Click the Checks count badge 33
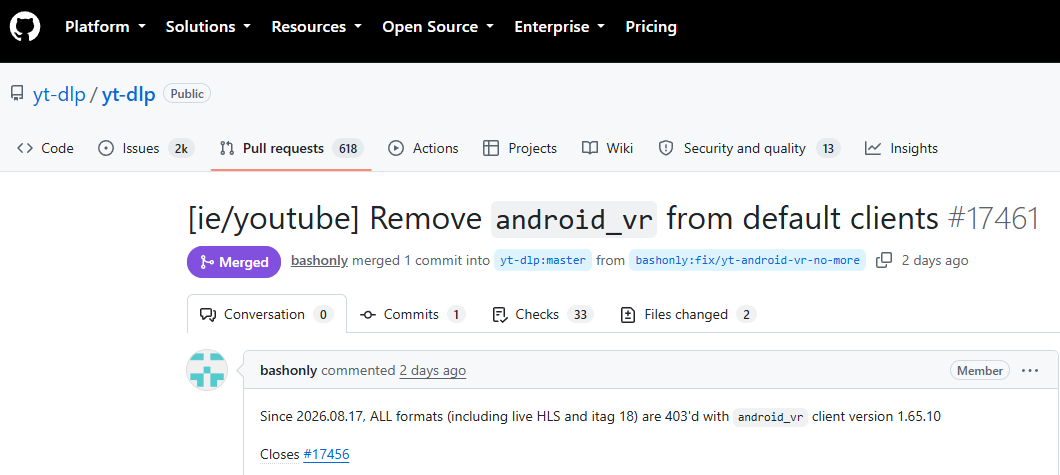 click(x=580, y=314)
